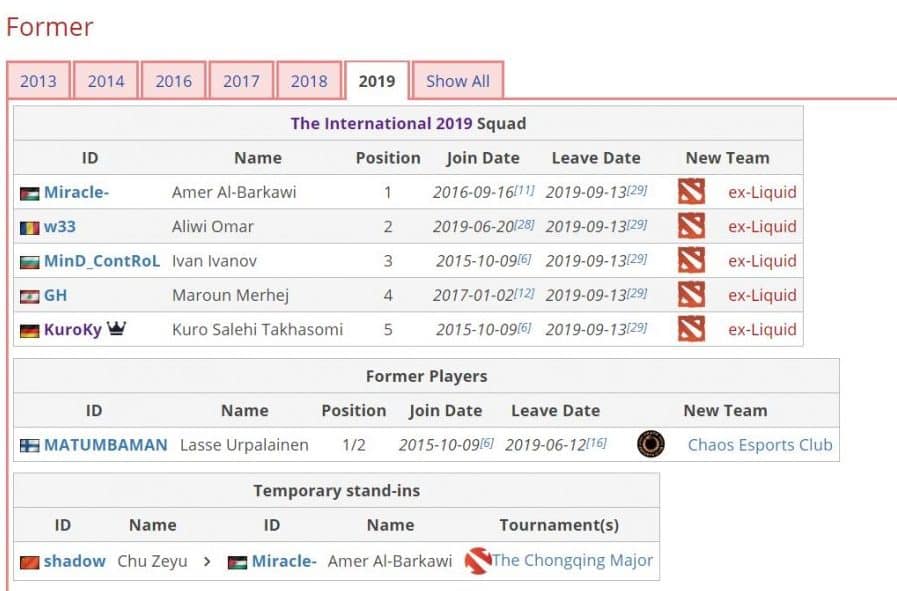Screen dimensions: 897x591
Task: Click the flag icon next to MATUMBAMAN
Action: (x=29, y=446)
